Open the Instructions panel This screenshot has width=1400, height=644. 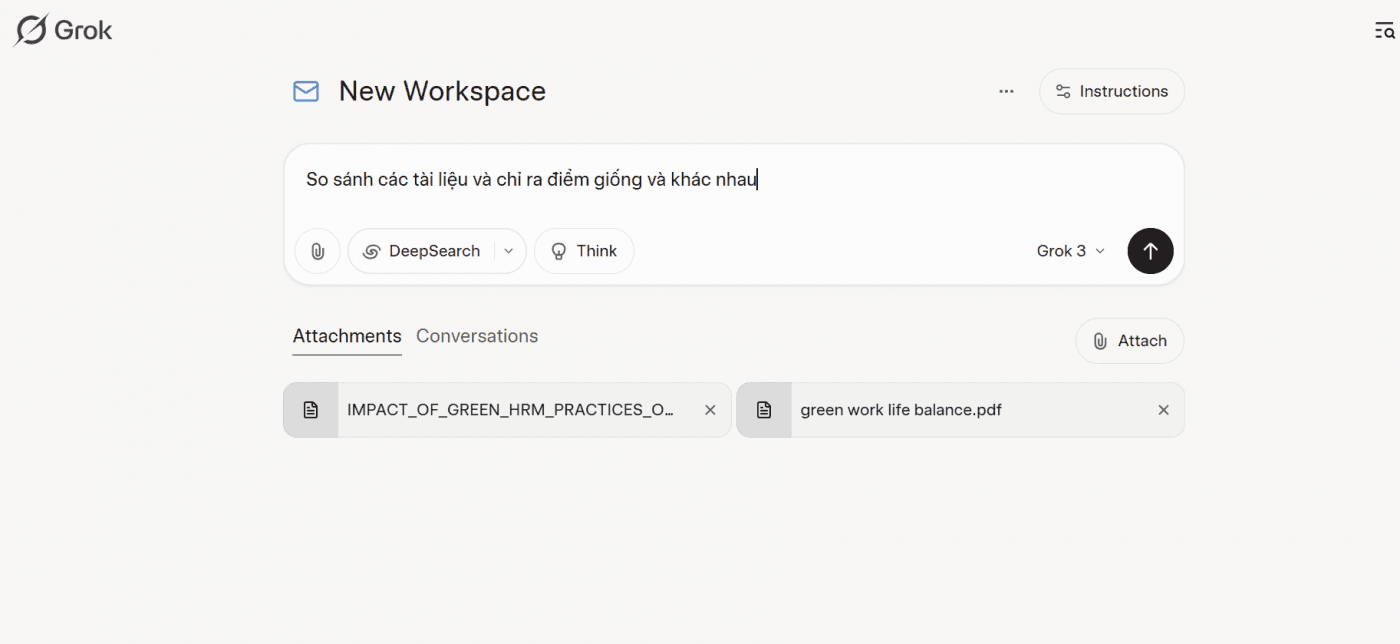(x=1111, y=91)
